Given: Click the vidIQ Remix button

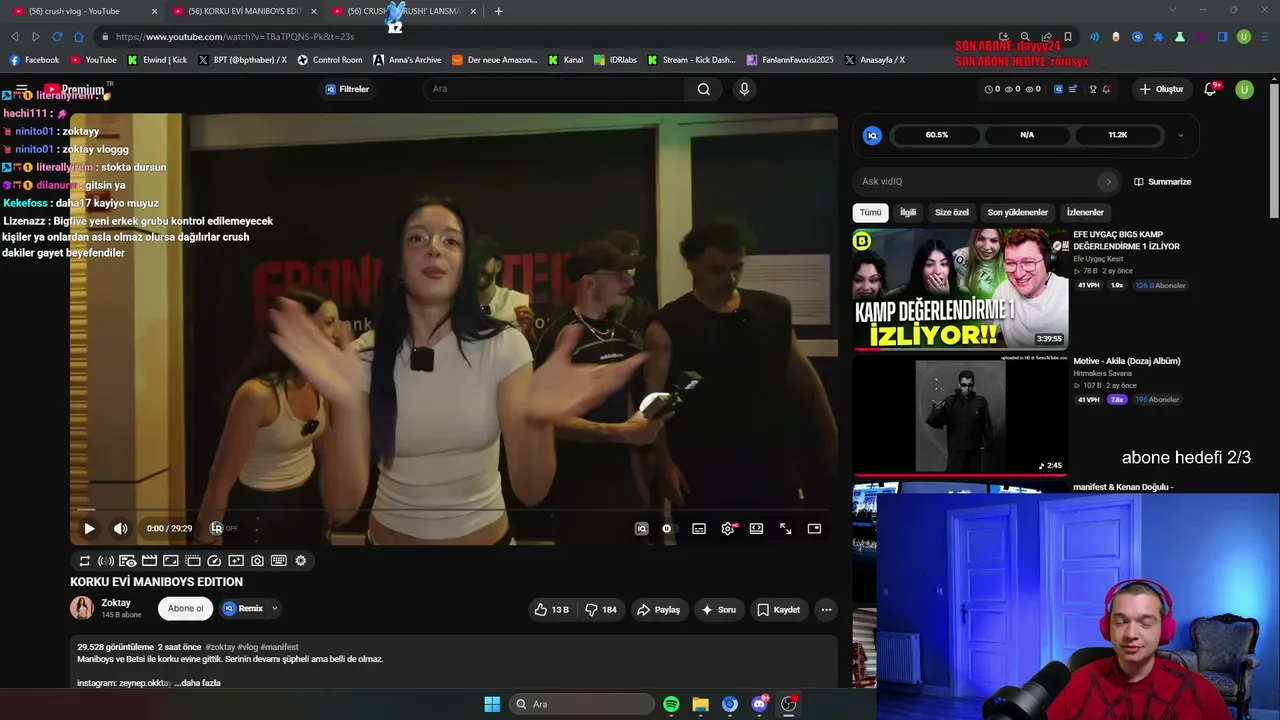Looking at the screenshot, I should click(x=243, y=608).
